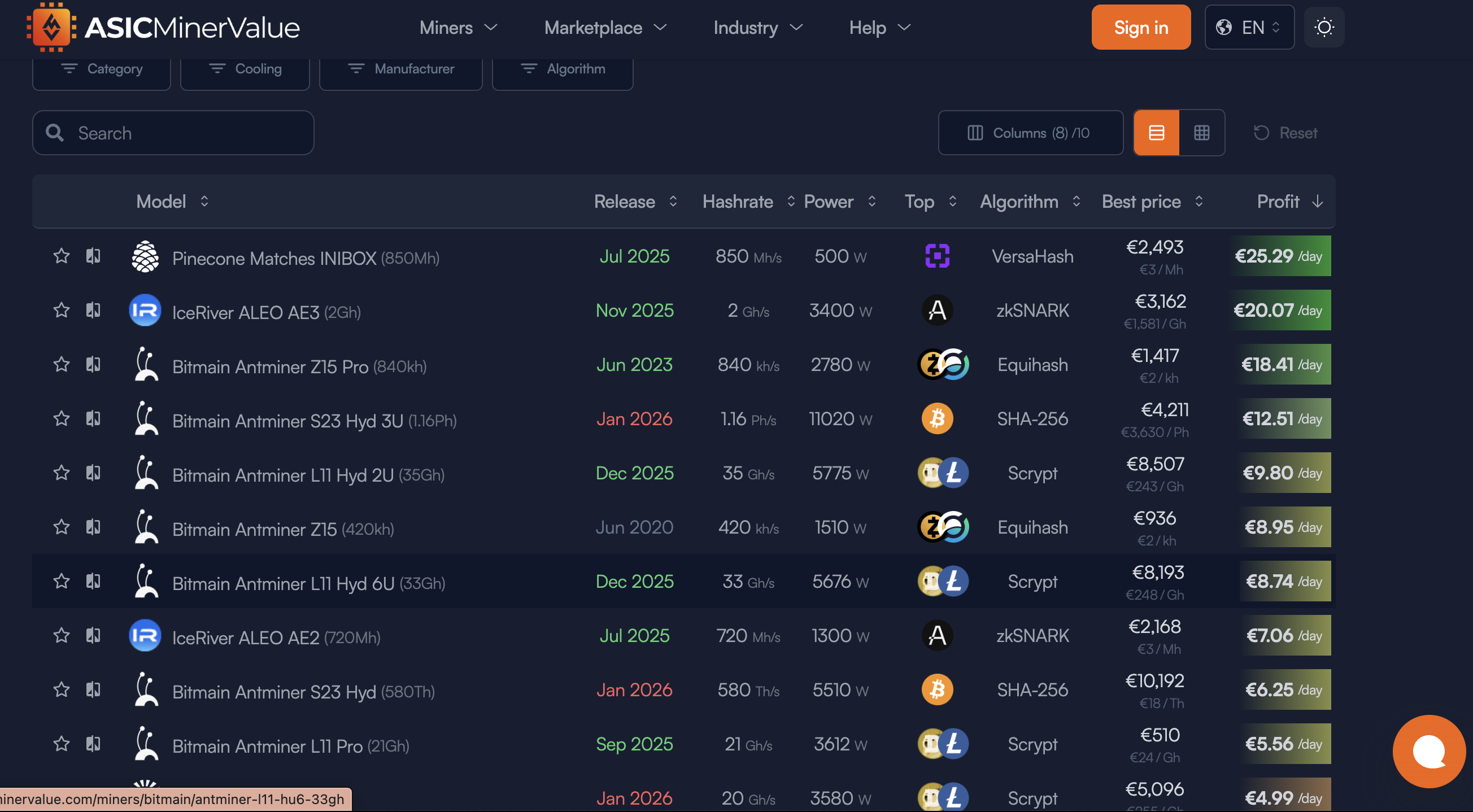1473x812 pixels.
Task: Click compare icon for Antminer Z15 Pro
Action: 93,364
